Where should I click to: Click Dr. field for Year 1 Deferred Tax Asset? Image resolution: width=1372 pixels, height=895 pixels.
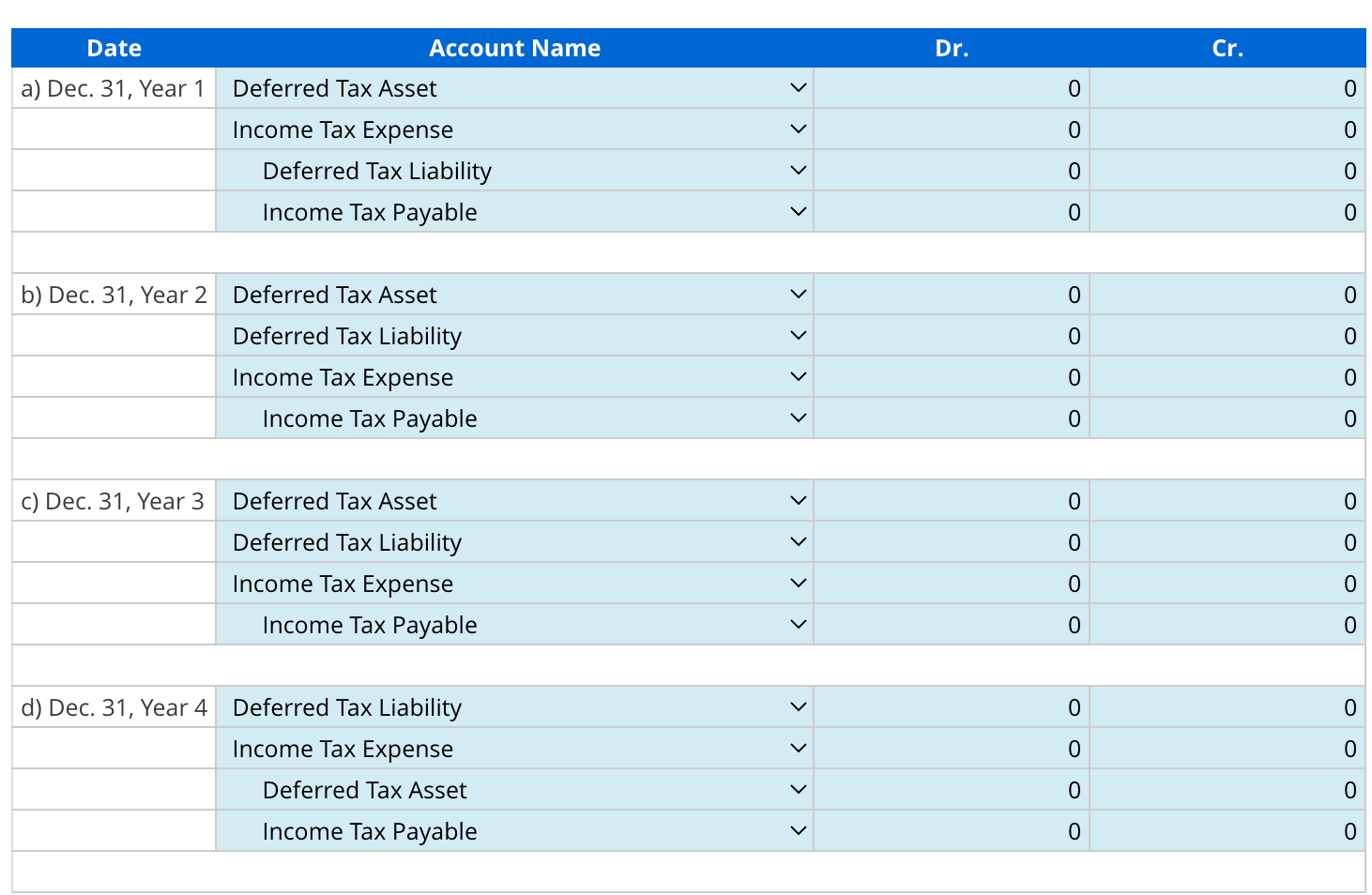tap(952, 88)
